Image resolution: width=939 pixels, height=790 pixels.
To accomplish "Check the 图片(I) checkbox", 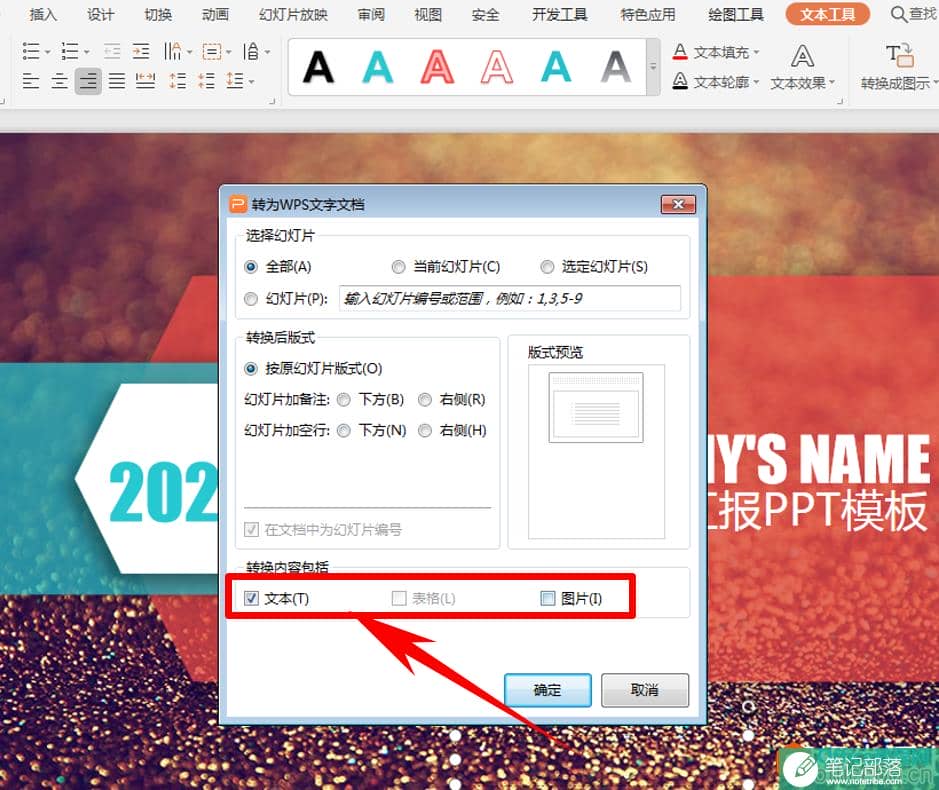I will [x=547, y=598].
